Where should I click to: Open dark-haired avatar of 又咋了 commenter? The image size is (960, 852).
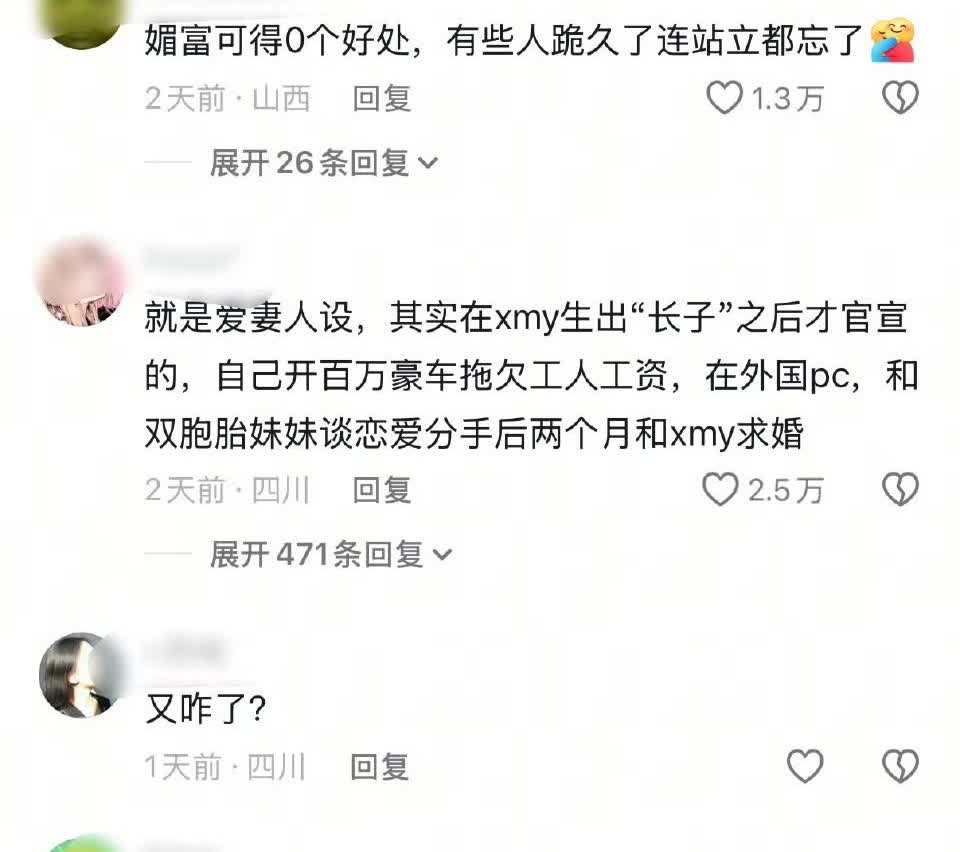82,675
